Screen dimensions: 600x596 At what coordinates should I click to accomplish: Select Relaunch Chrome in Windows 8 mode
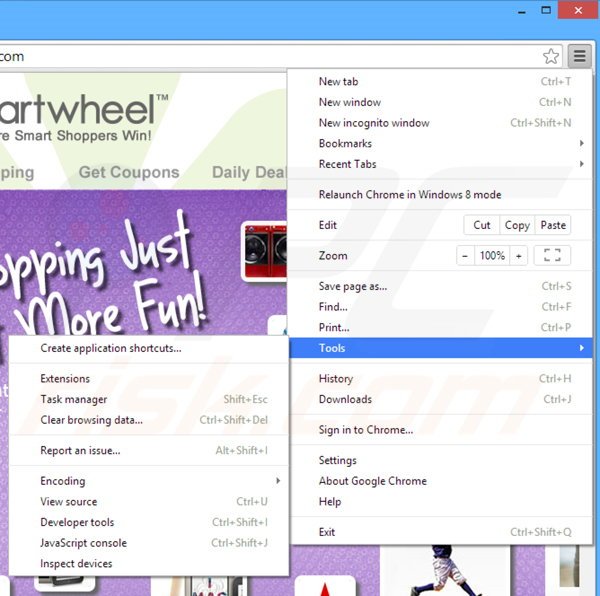[x=440, y=195]
